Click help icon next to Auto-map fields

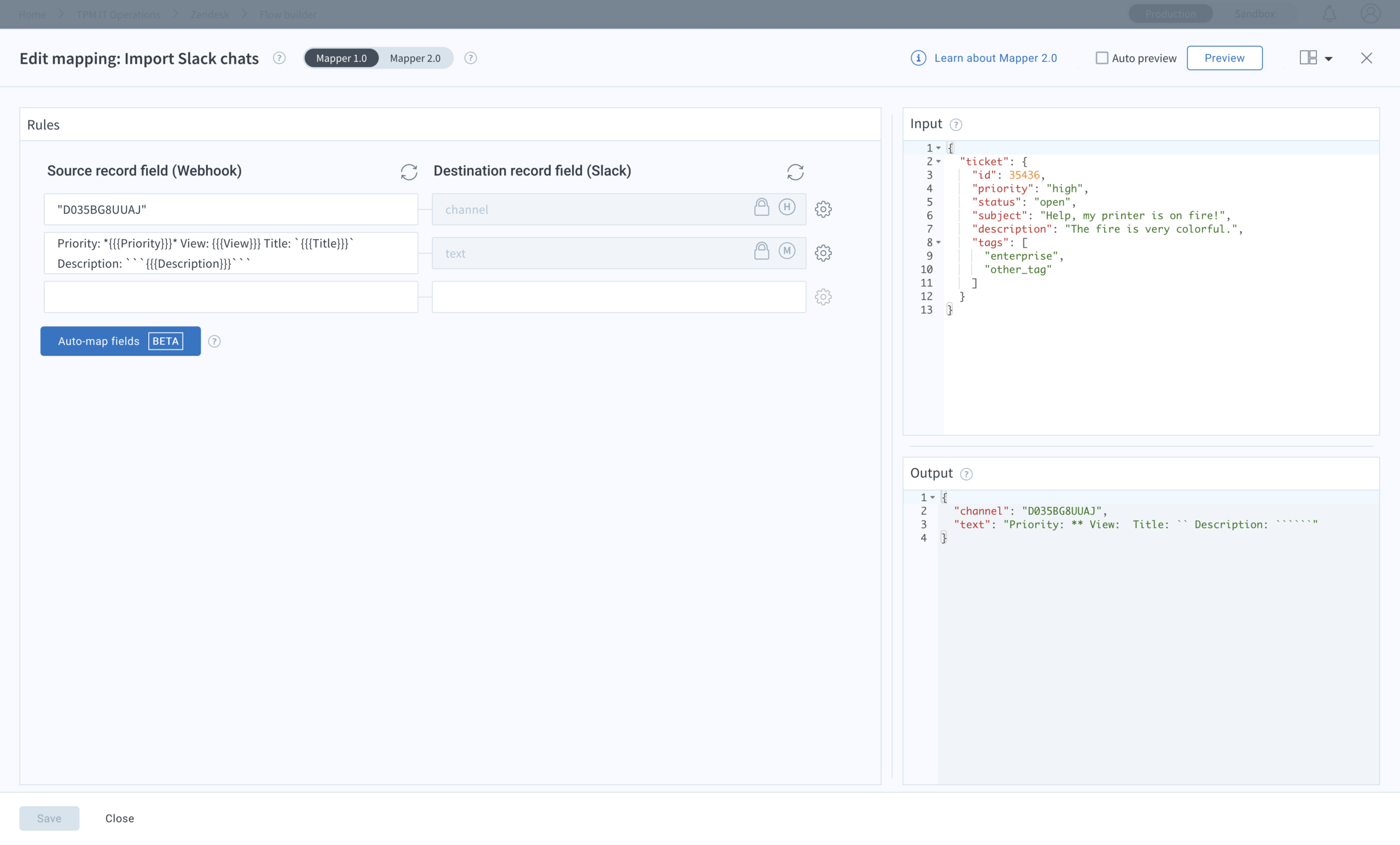214,341
